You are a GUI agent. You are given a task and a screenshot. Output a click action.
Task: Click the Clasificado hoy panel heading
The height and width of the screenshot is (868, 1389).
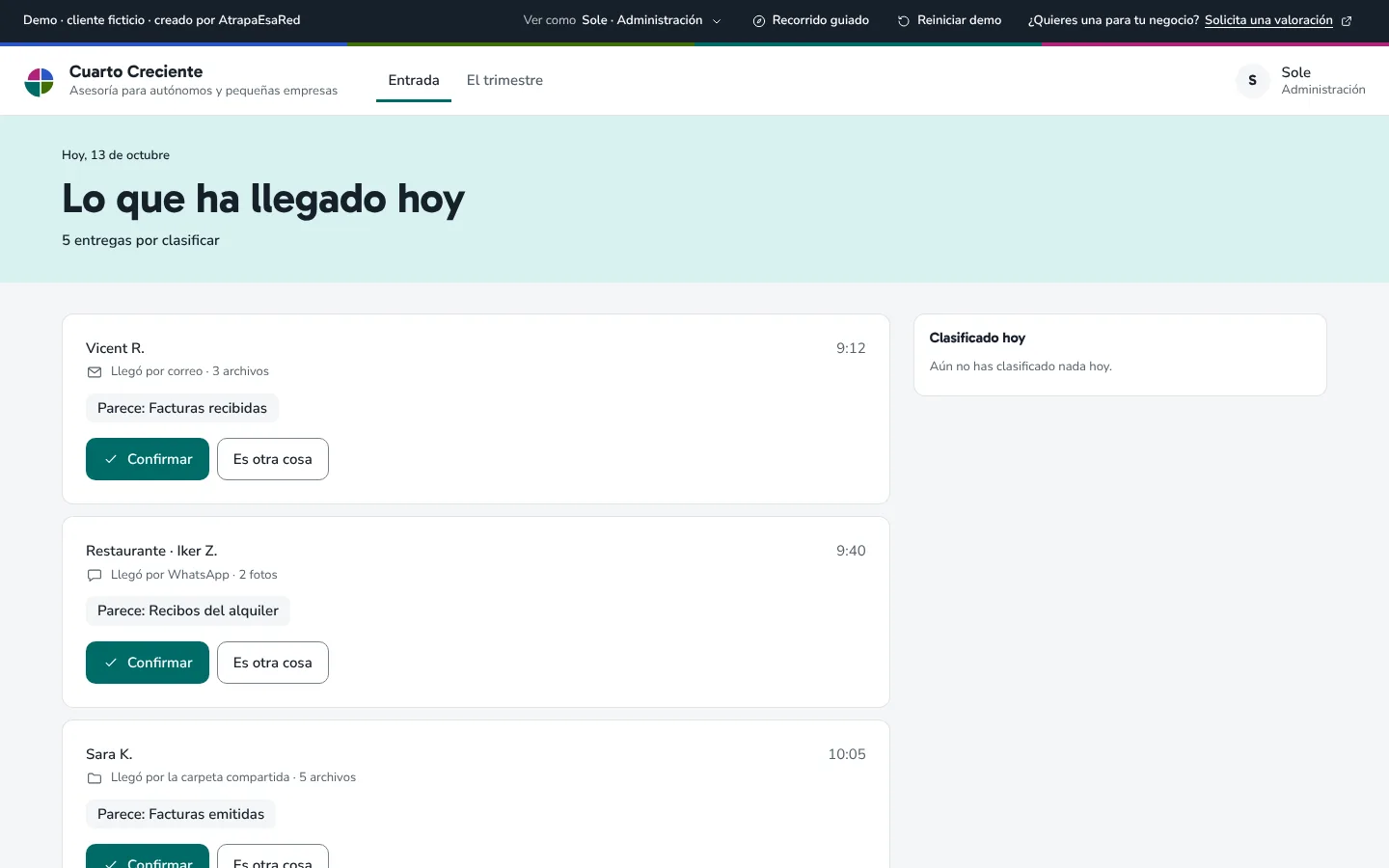(x=977, y=338)
